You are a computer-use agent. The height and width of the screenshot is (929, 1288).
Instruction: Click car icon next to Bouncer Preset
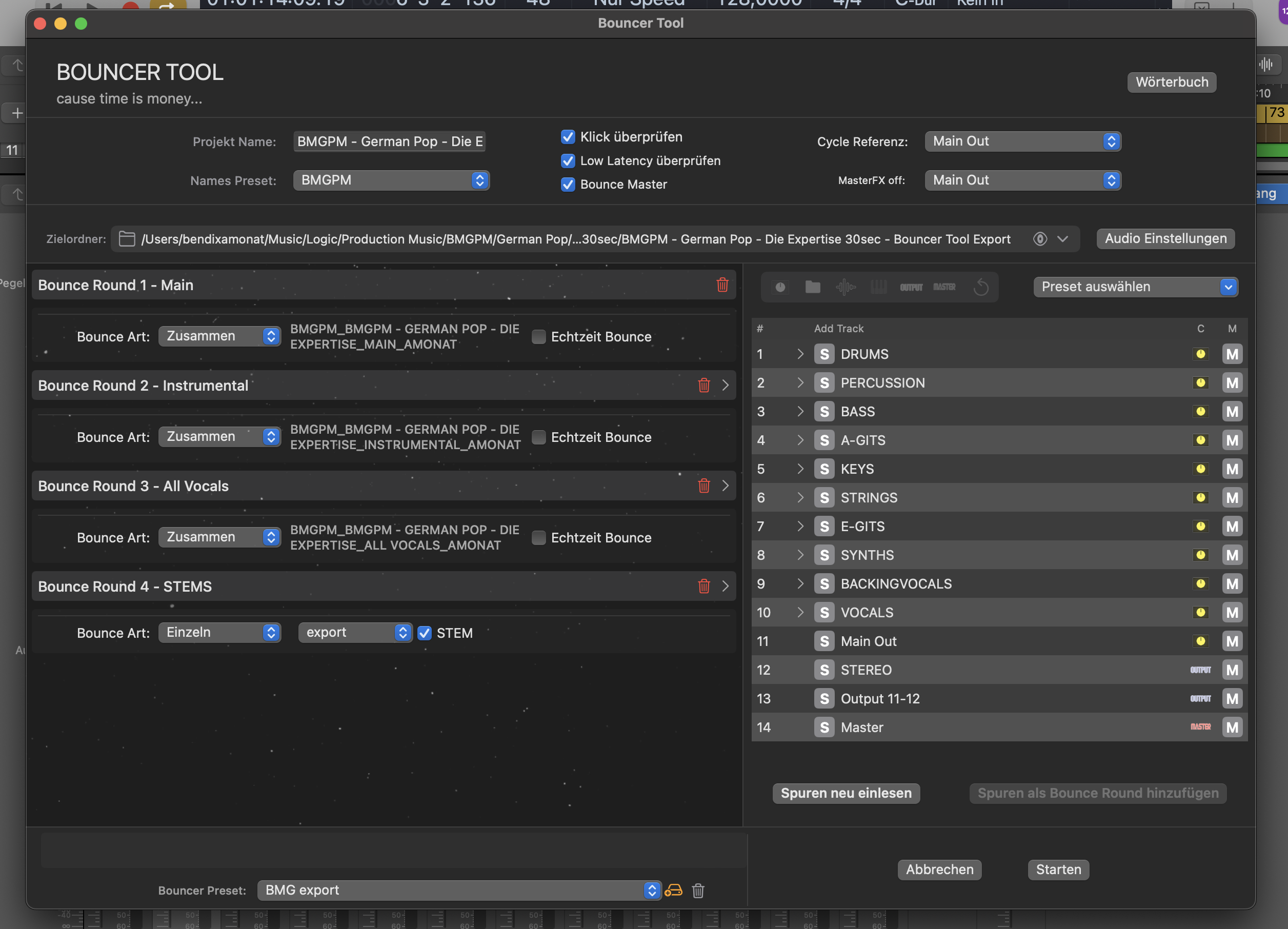(x=674, y=890)
